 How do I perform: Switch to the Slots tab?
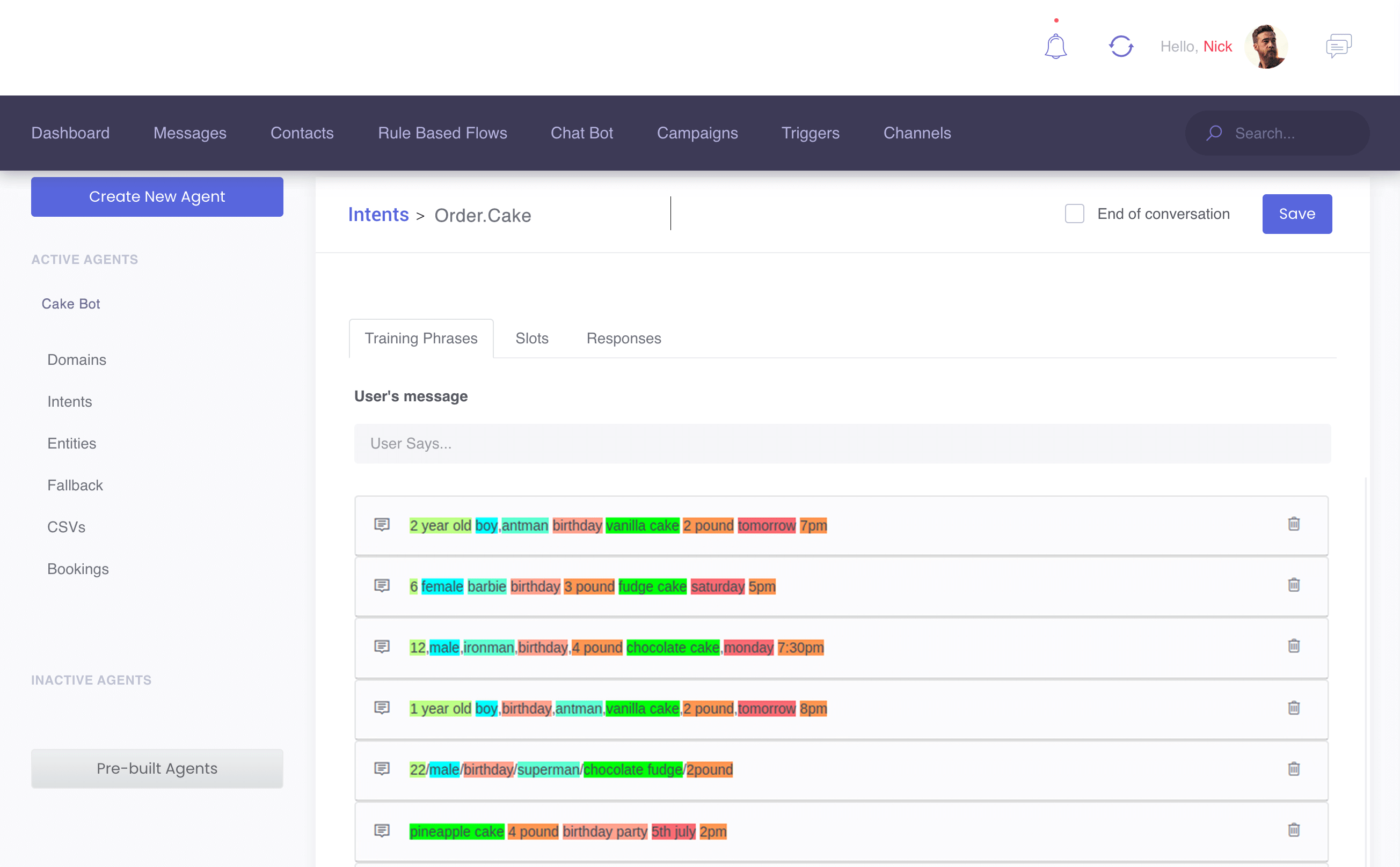point(531,339)
